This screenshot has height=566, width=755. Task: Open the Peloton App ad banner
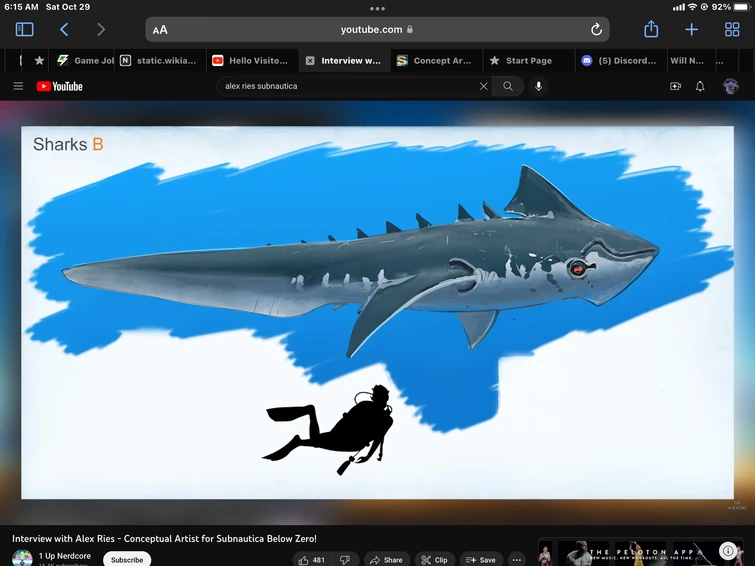click(x=640, y=552)
